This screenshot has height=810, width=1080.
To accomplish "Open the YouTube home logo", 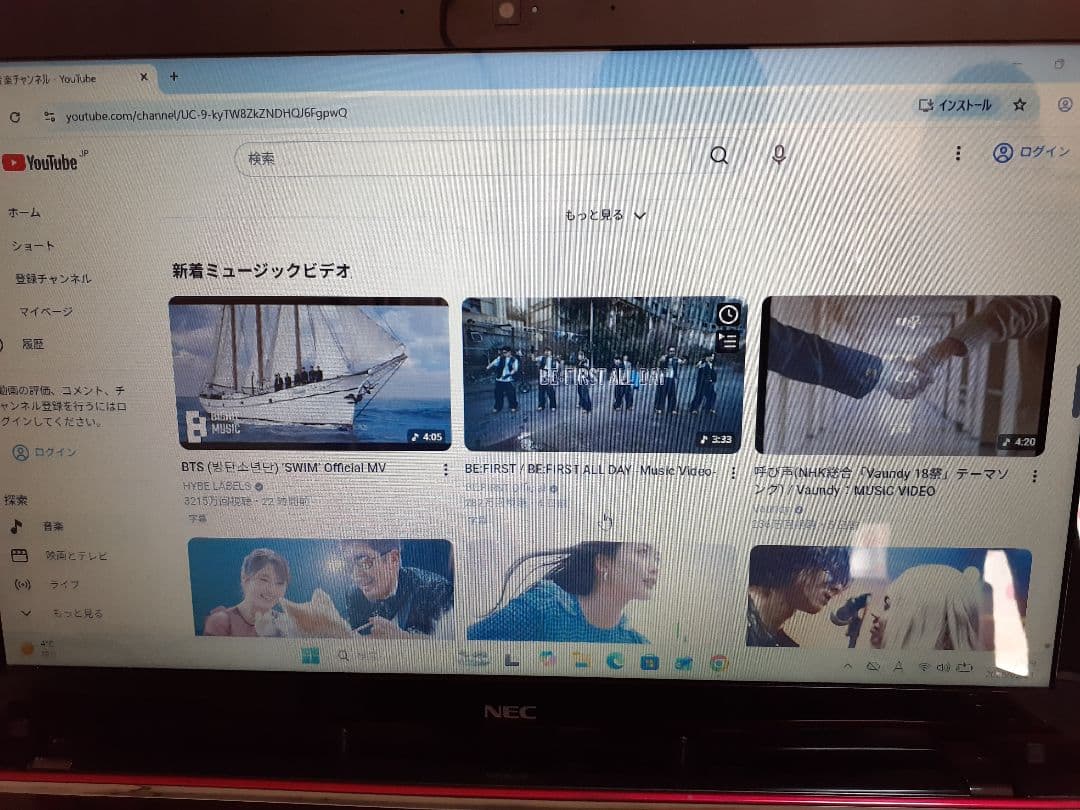I will [x=40, y=163].
